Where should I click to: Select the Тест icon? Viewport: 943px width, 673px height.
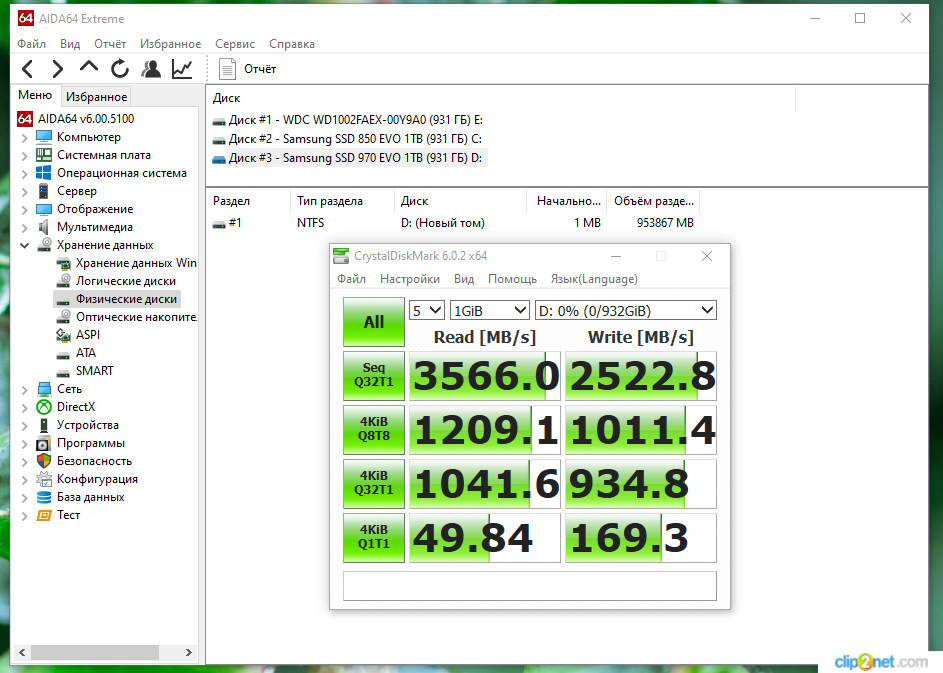[44, 515]
